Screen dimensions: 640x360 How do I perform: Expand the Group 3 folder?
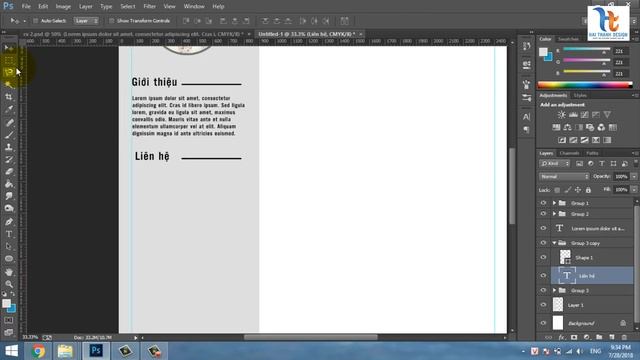[554, 290]
